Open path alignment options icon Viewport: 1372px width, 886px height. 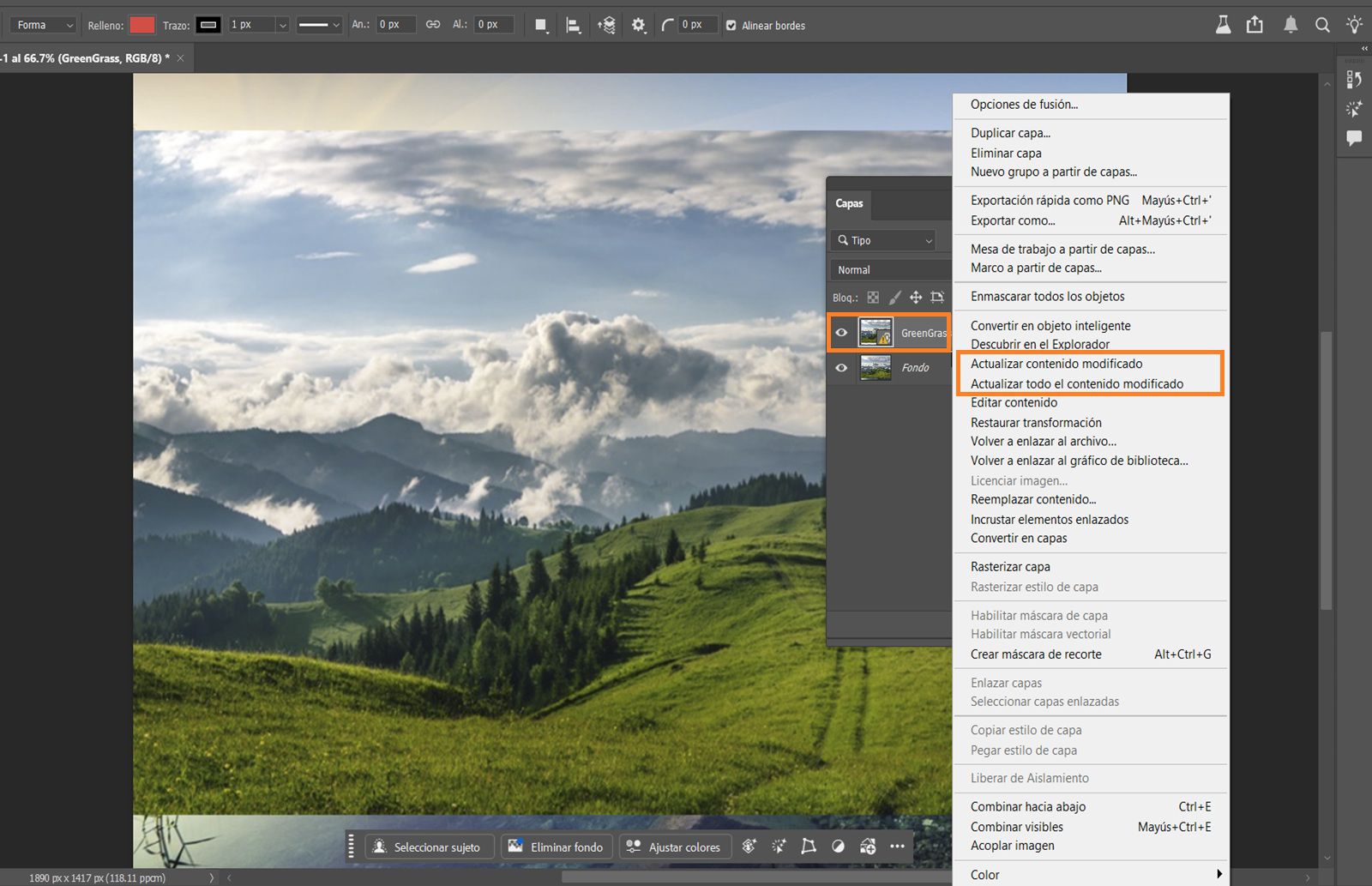[574, 26]
